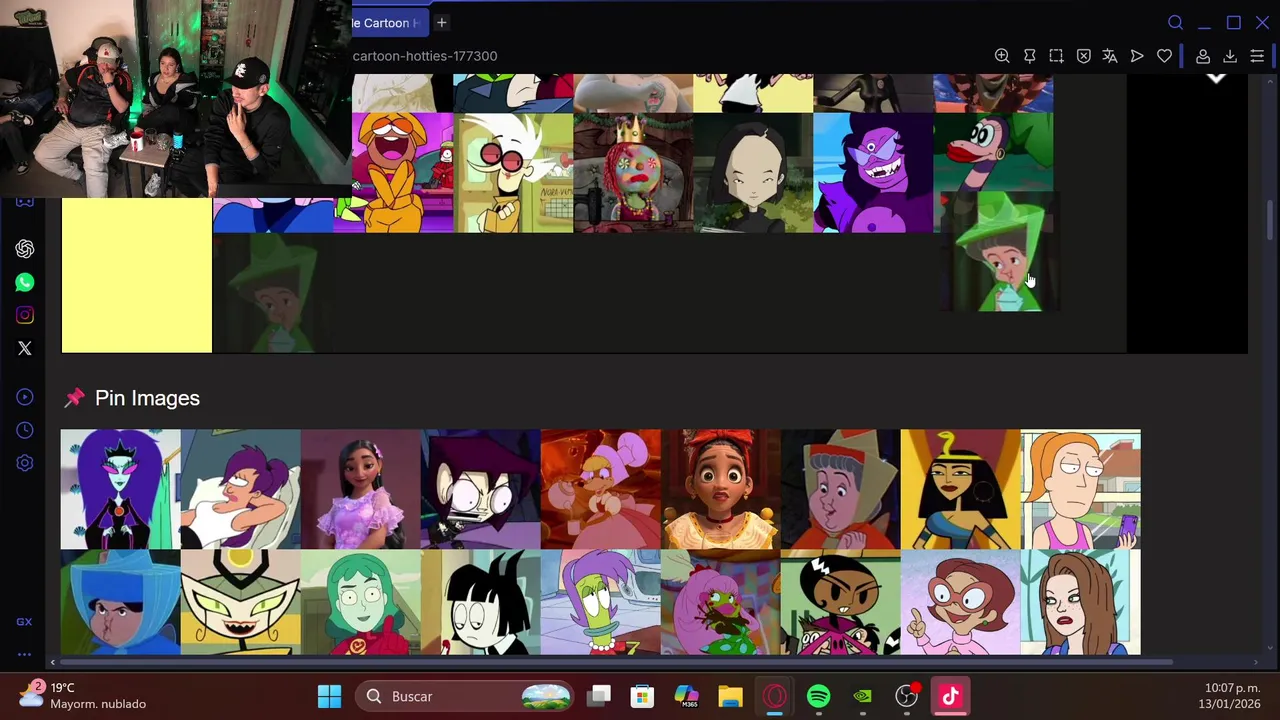Click the taskbar Buscar search box
1280x720 pixels.
466,696
